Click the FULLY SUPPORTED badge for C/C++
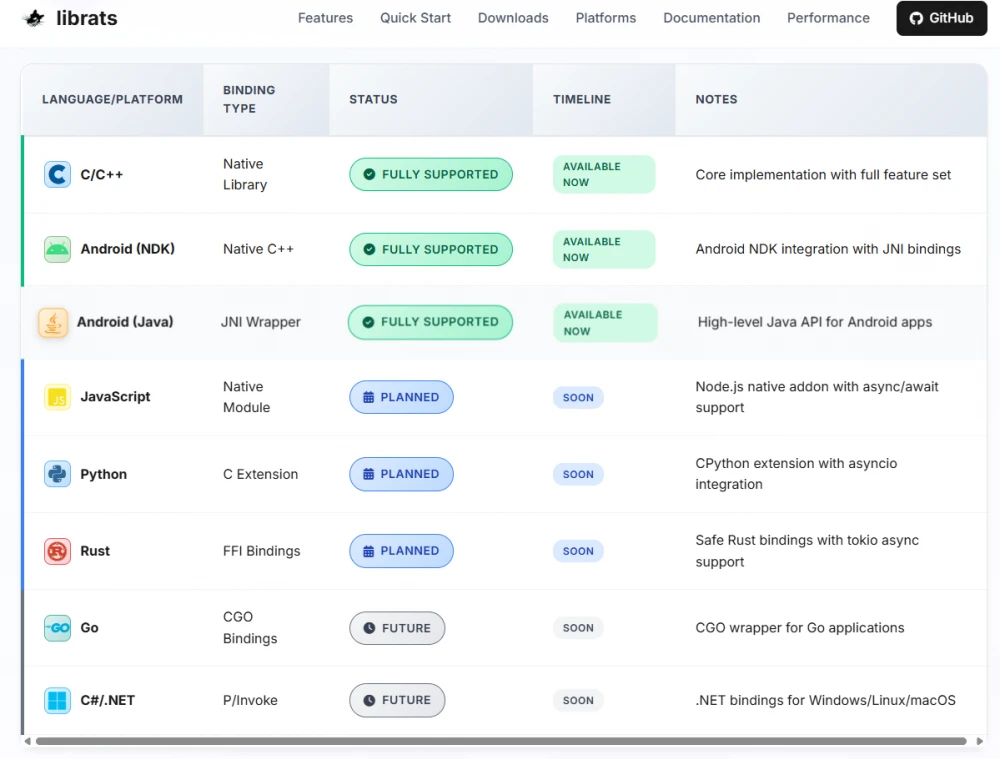 click(430, 174)
